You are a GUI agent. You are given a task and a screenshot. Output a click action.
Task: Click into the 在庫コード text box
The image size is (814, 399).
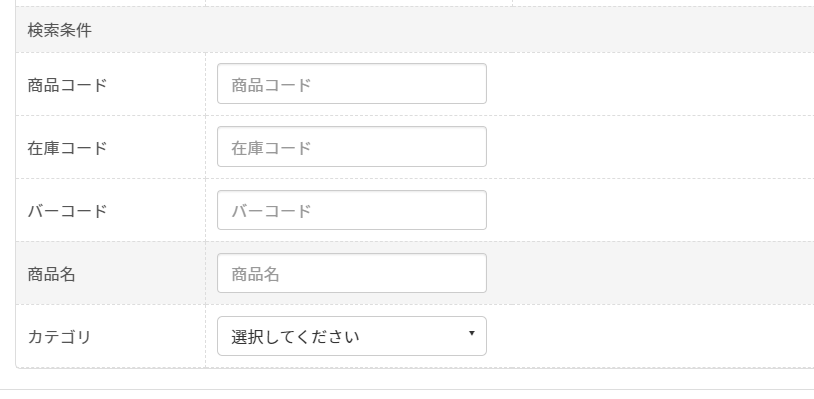(351, 147)
